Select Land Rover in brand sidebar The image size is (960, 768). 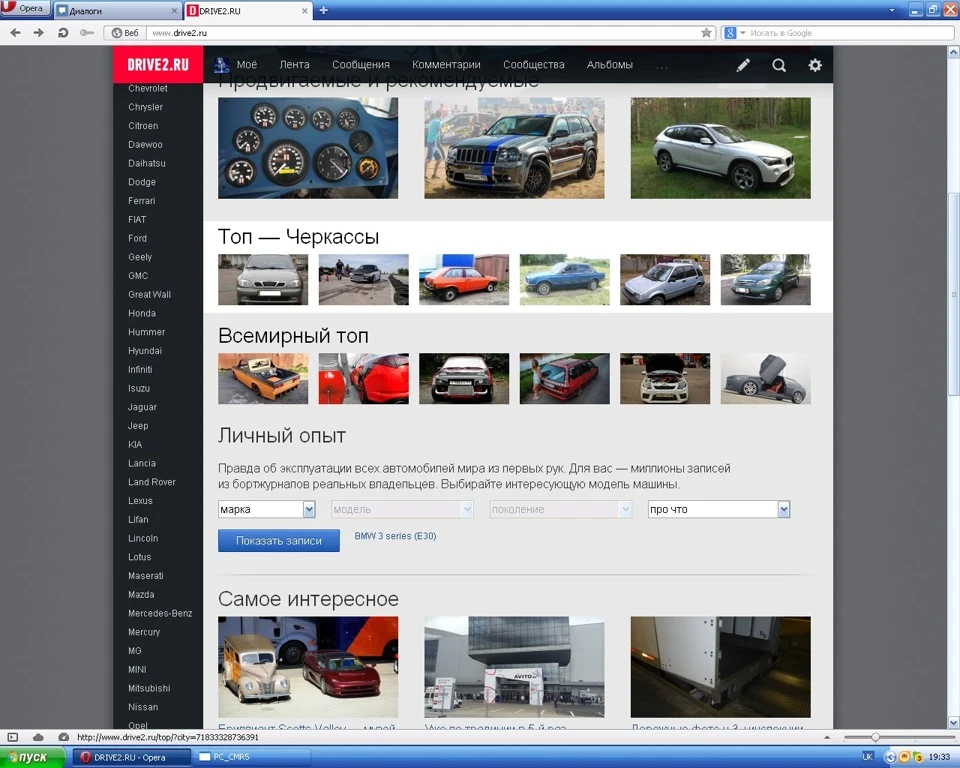[152, 482]
